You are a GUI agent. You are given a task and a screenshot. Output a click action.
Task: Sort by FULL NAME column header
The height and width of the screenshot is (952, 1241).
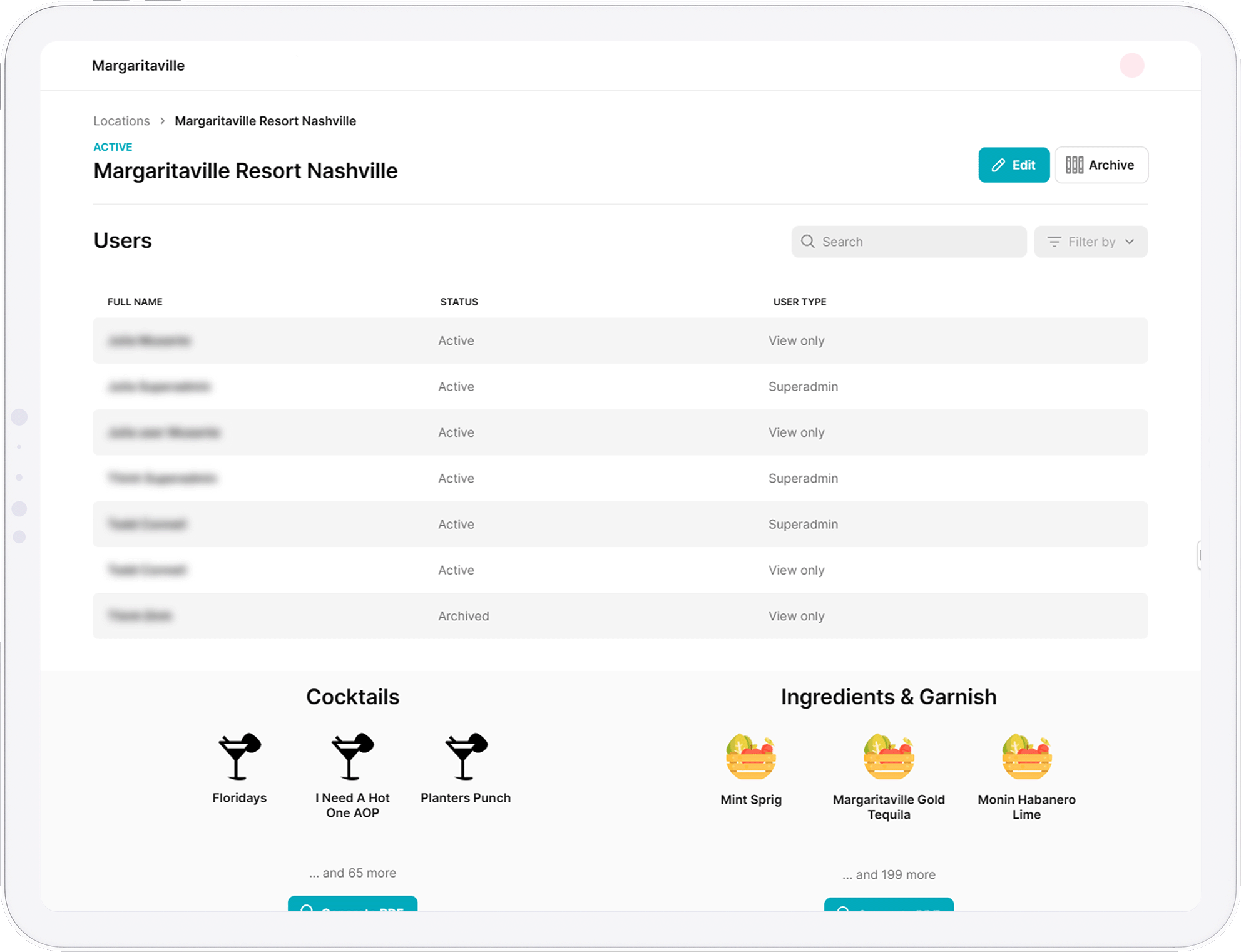tap(135, 302)
